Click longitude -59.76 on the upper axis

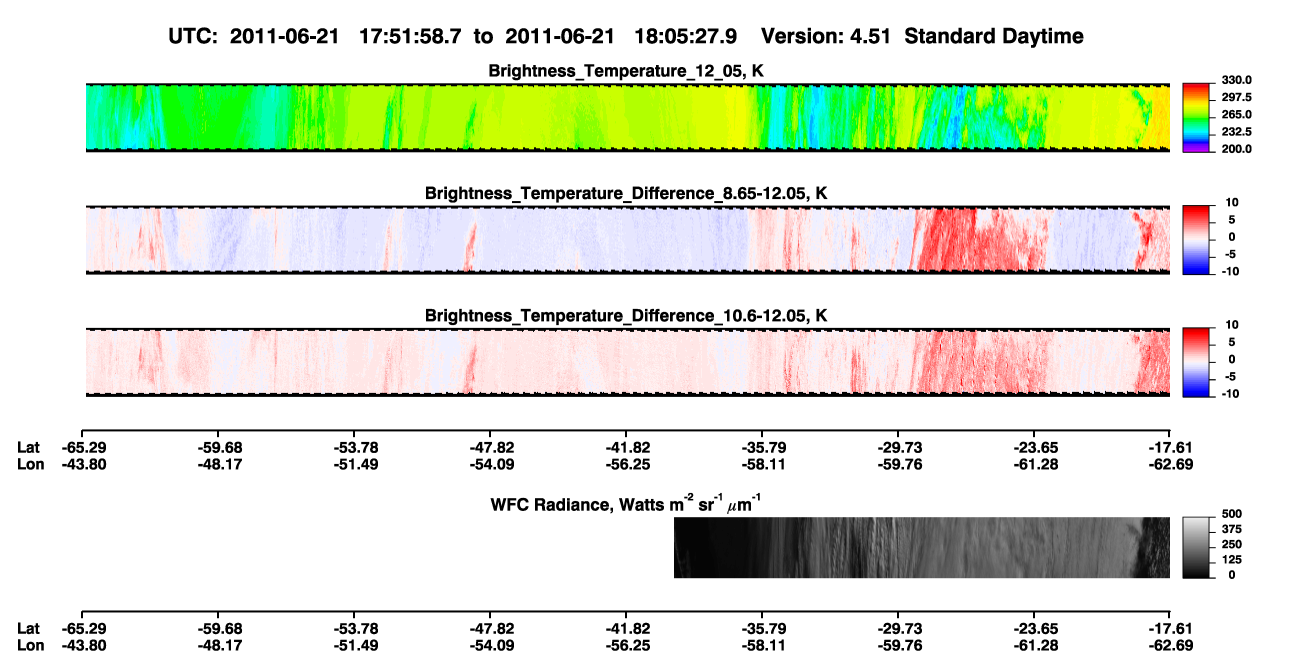[x=899, y=464]
